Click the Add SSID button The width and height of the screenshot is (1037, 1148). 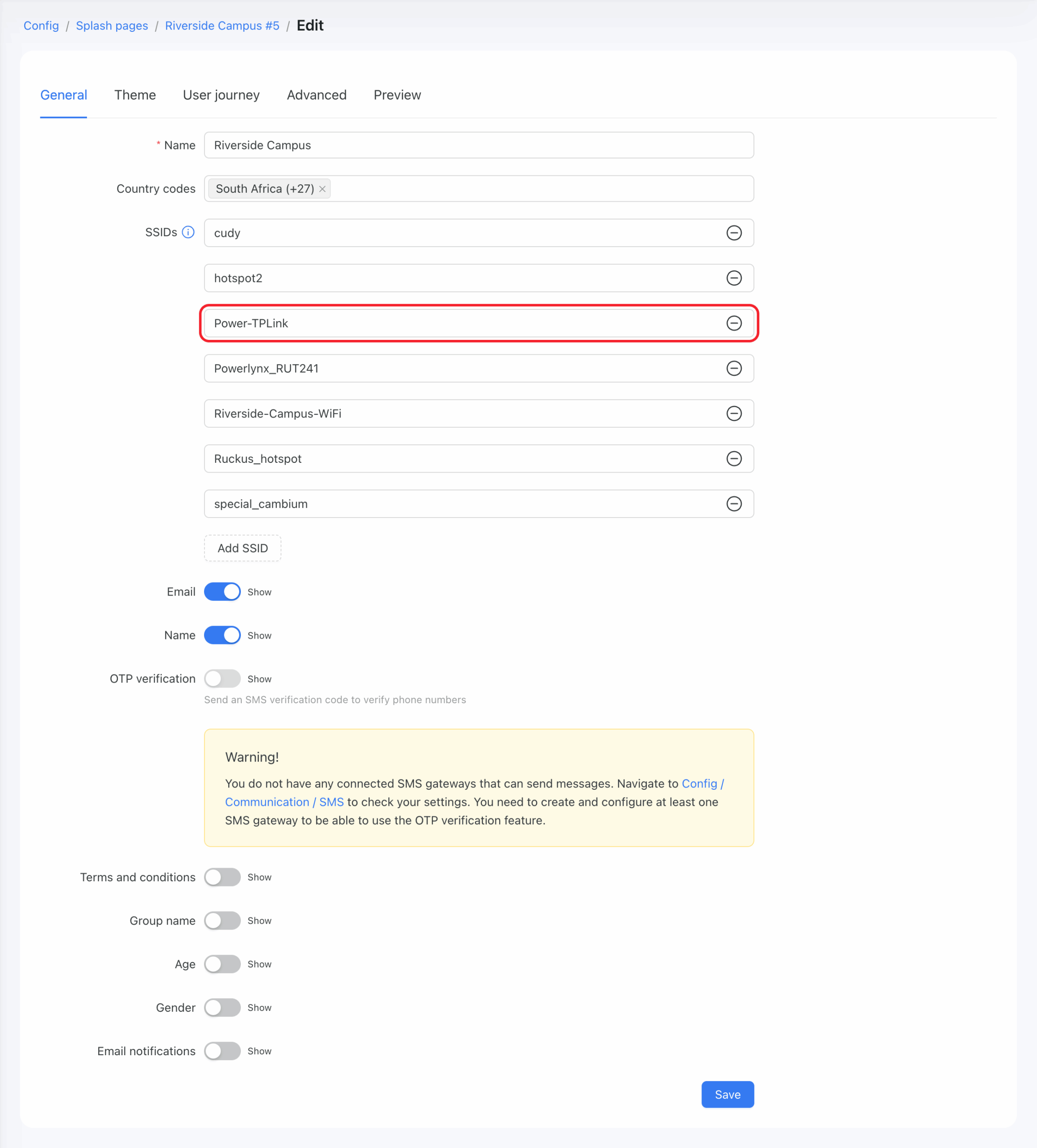coord(243,548)
